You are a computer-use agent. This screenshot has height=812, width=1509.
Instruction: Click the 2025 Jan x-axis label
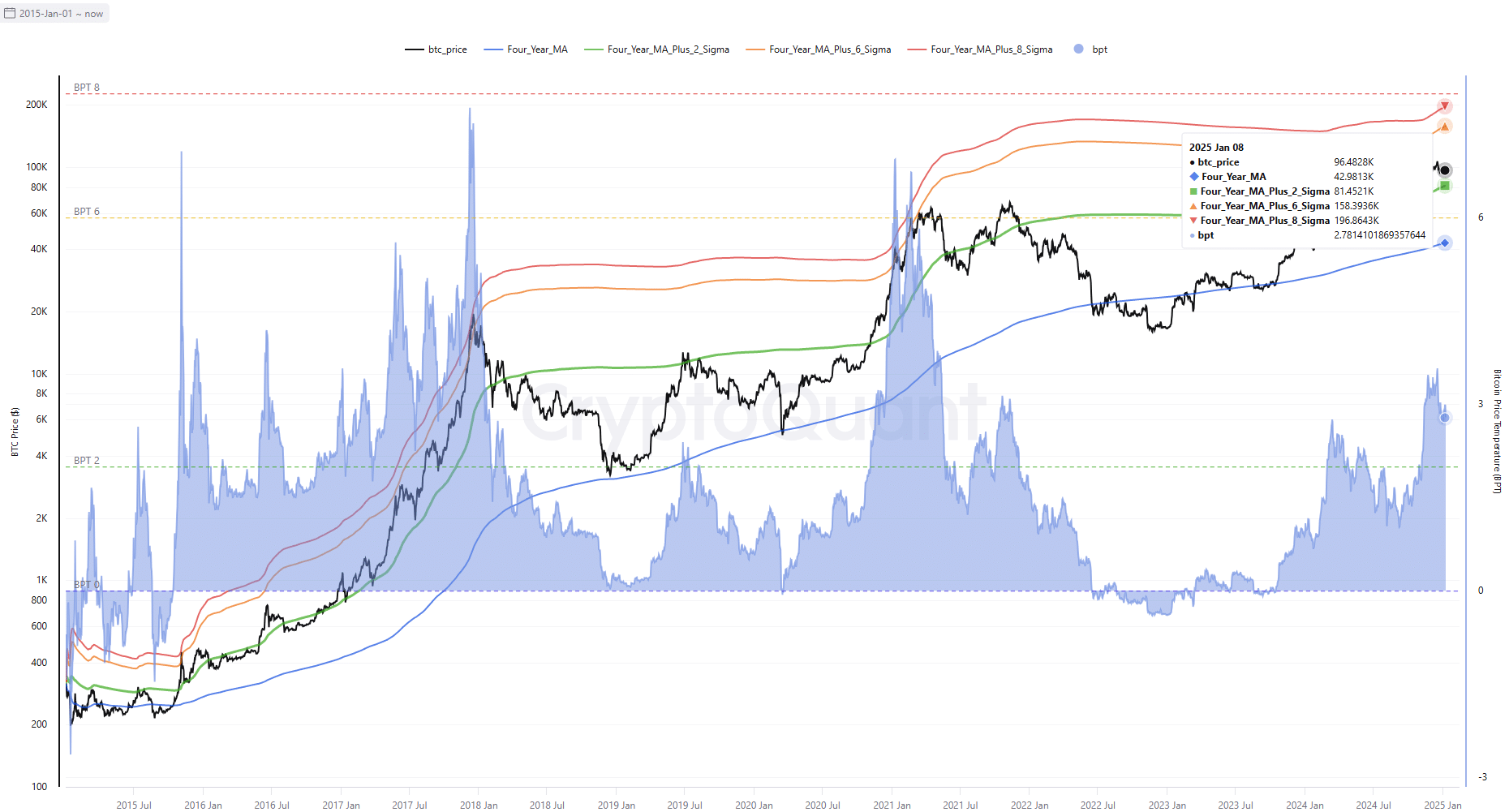point(1442,806)
